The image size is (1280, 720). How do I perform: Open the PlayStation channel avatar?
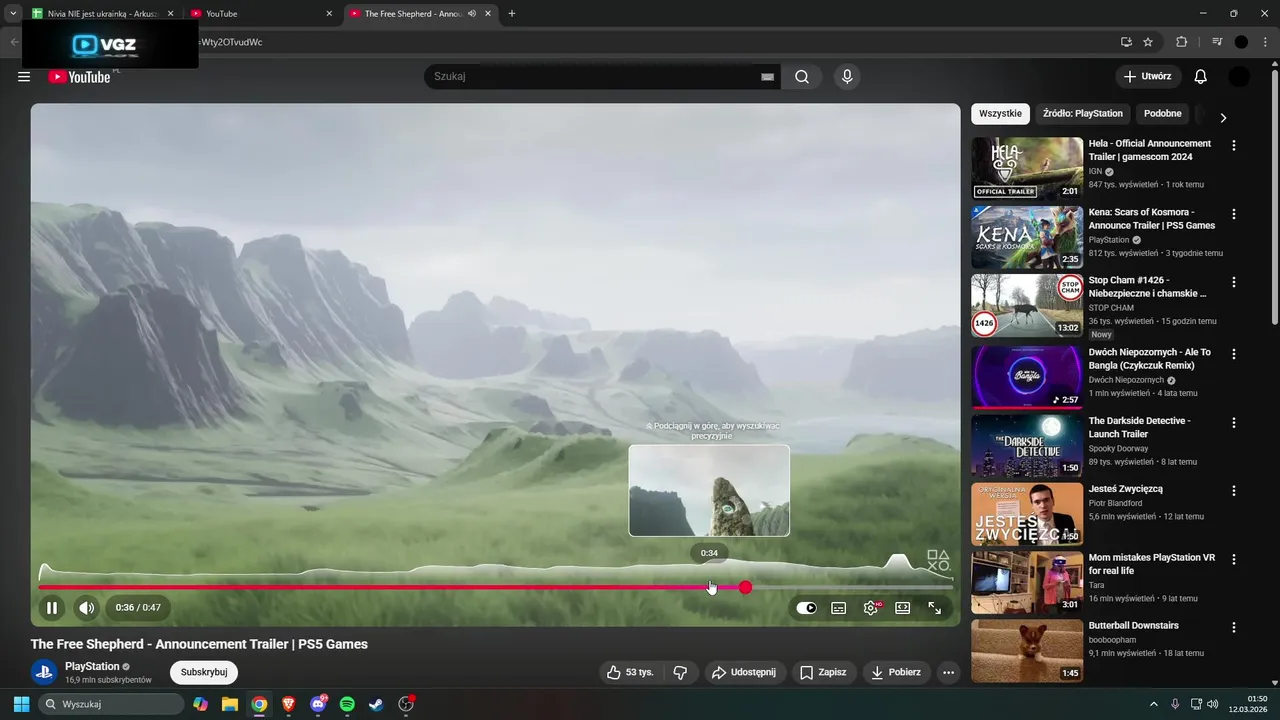coord(43,672)
